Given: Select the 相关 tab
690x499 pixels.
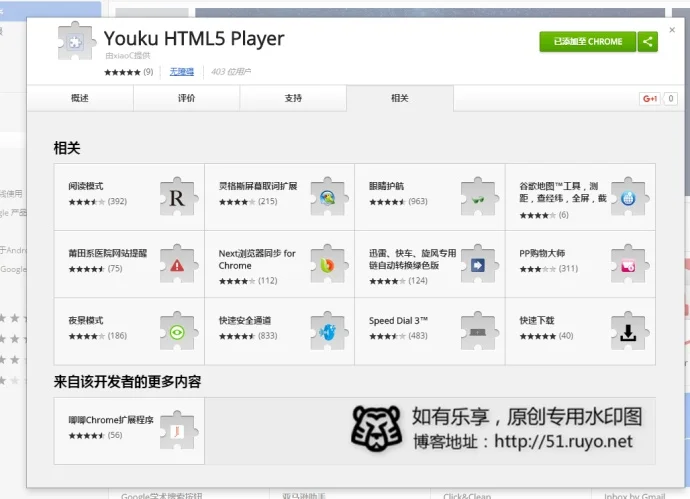Looking at the screenshot, I should click(400, 98).
